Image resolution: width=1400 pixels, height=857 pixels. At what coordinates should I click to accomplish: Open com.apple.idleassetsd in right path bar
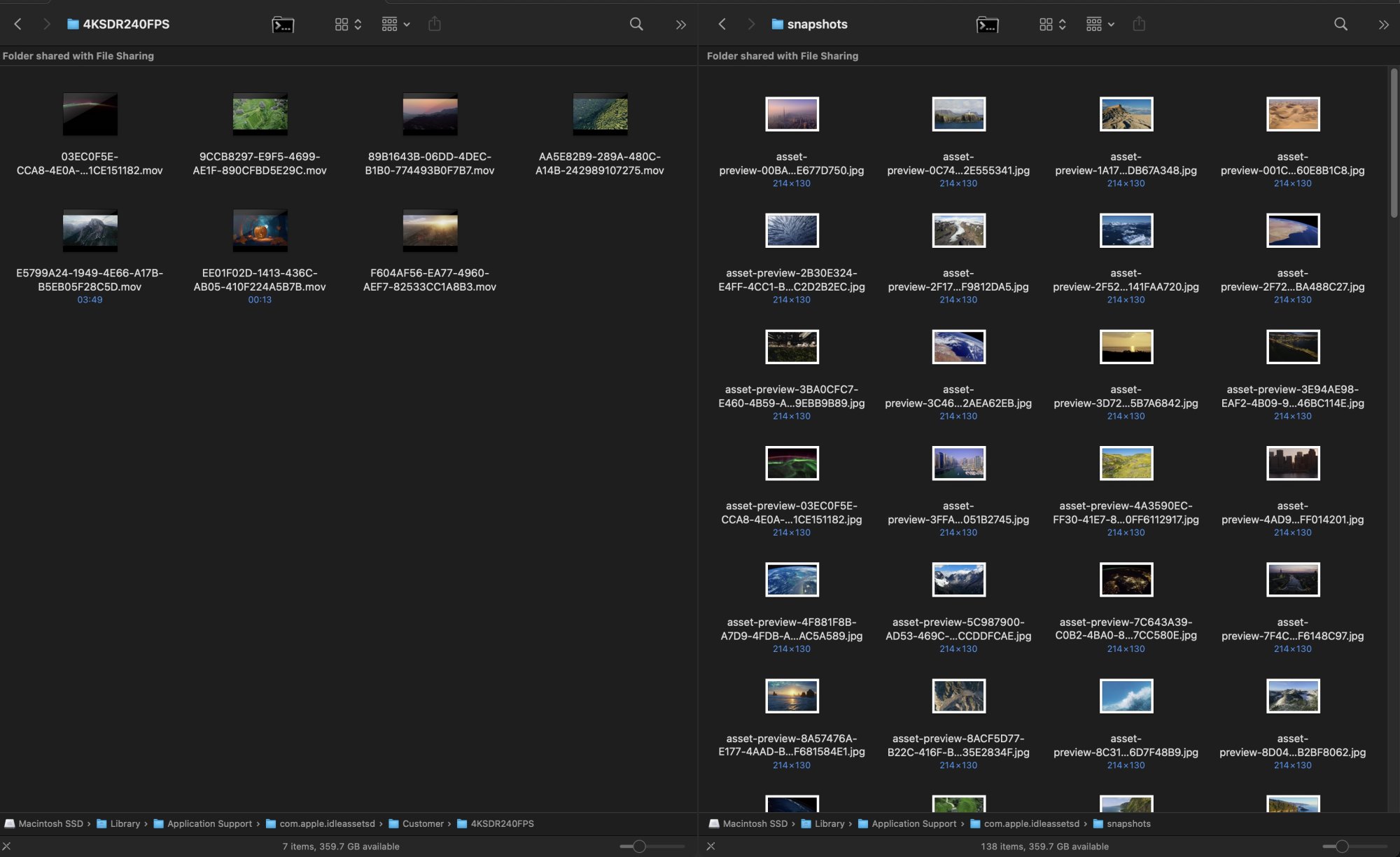coord(1031,823)
